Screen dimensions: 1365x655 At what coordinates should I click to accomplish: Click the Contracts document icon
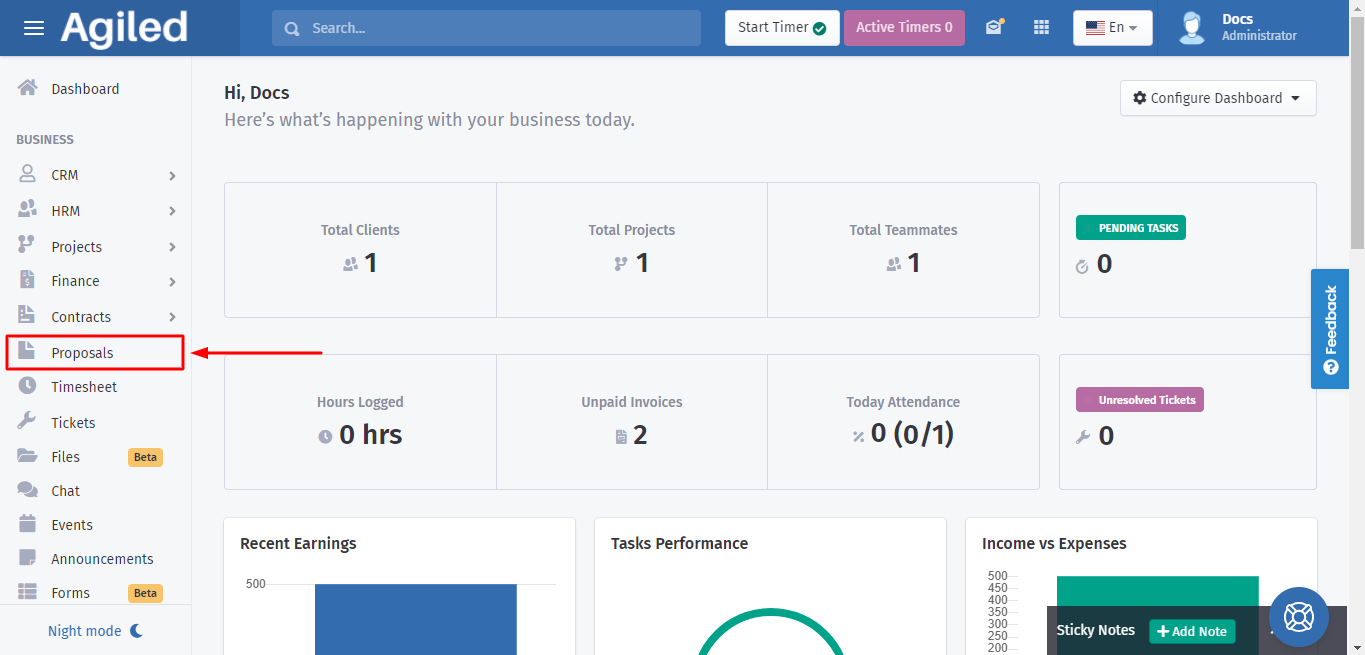tap(27, 315)
